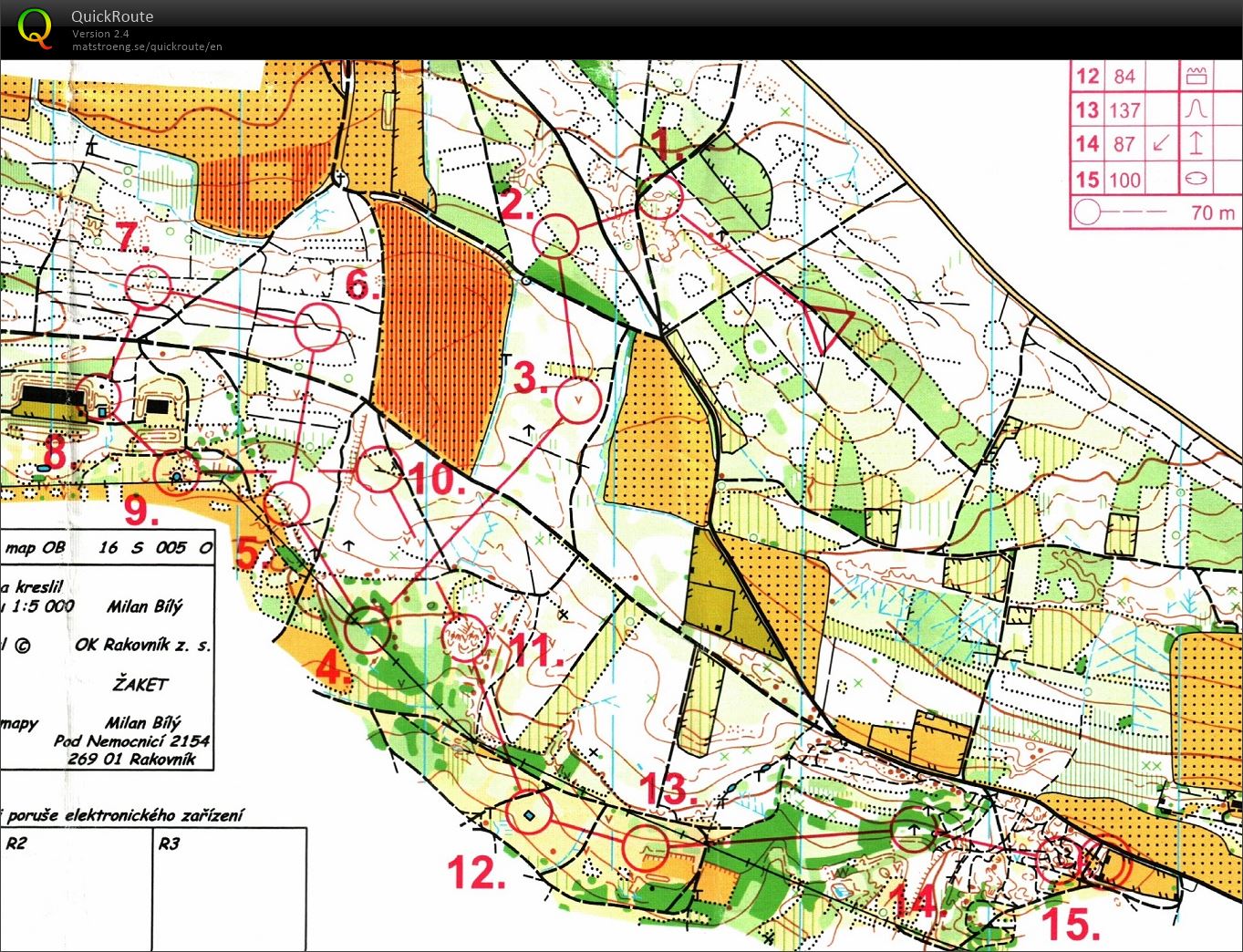Click the 70 m finish distance text
Viewport: 1243px width, 952px height.
[1213, 212]
